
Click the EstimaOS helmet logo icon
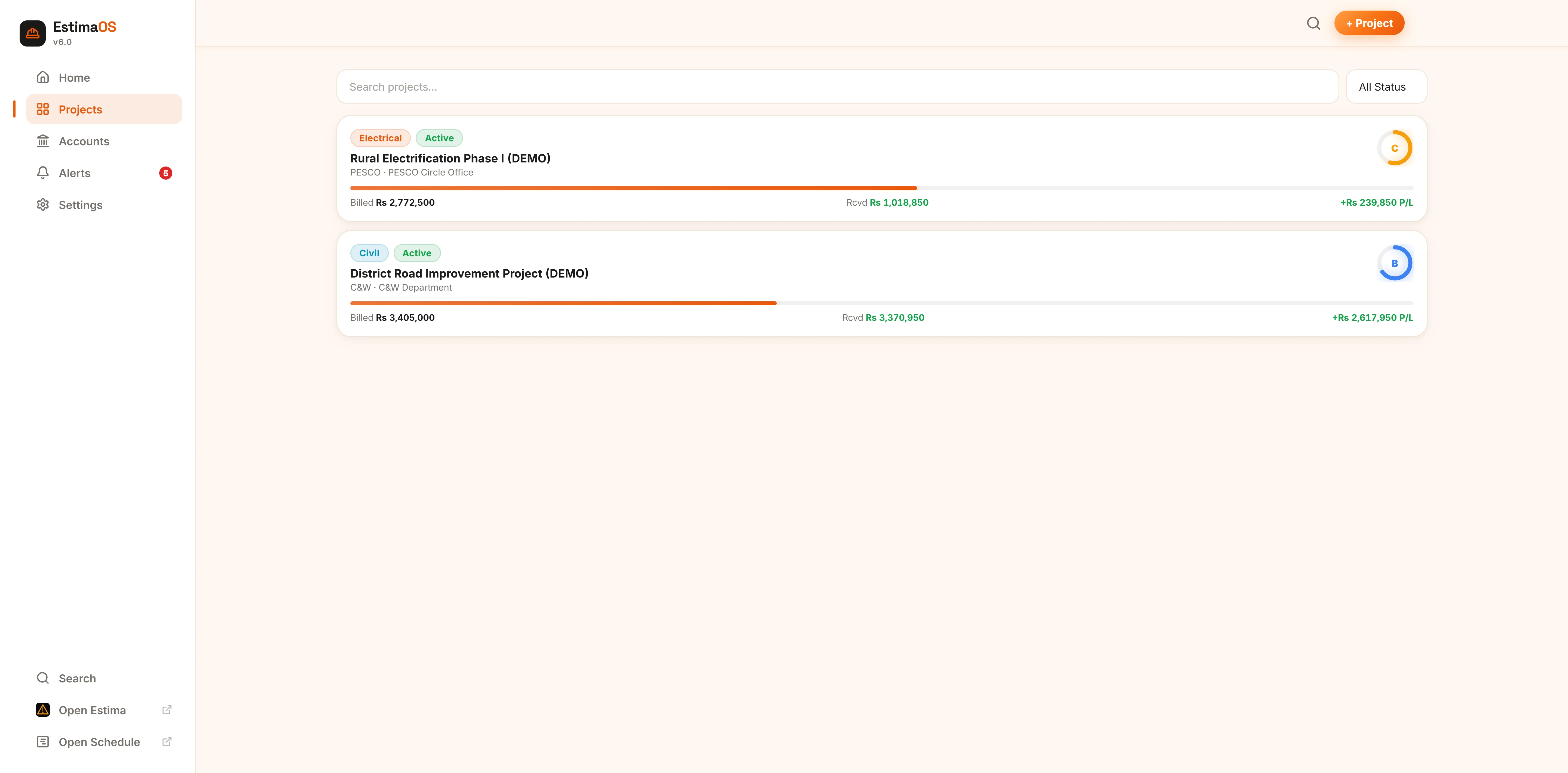click(x=32, y=33)
